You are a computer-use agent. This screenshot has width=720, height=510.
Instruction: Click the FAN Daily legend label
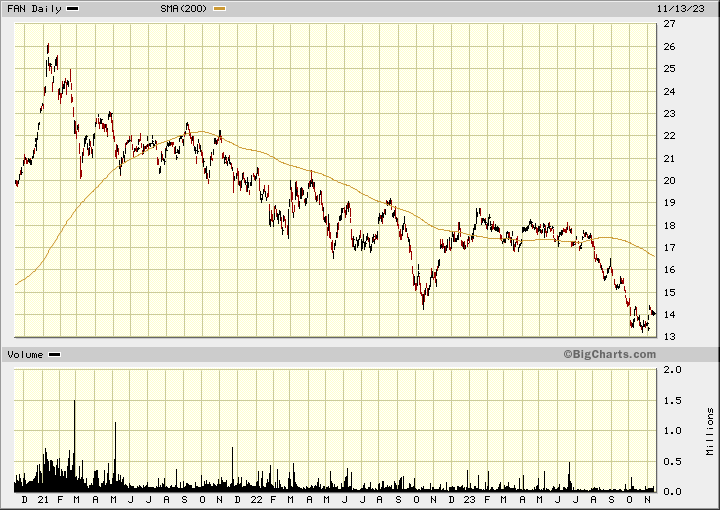pos(33,8)
